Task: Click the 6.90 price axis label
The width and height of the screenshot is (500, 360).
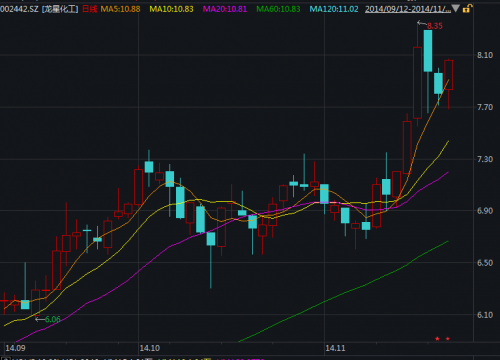Action: (485, 211)
